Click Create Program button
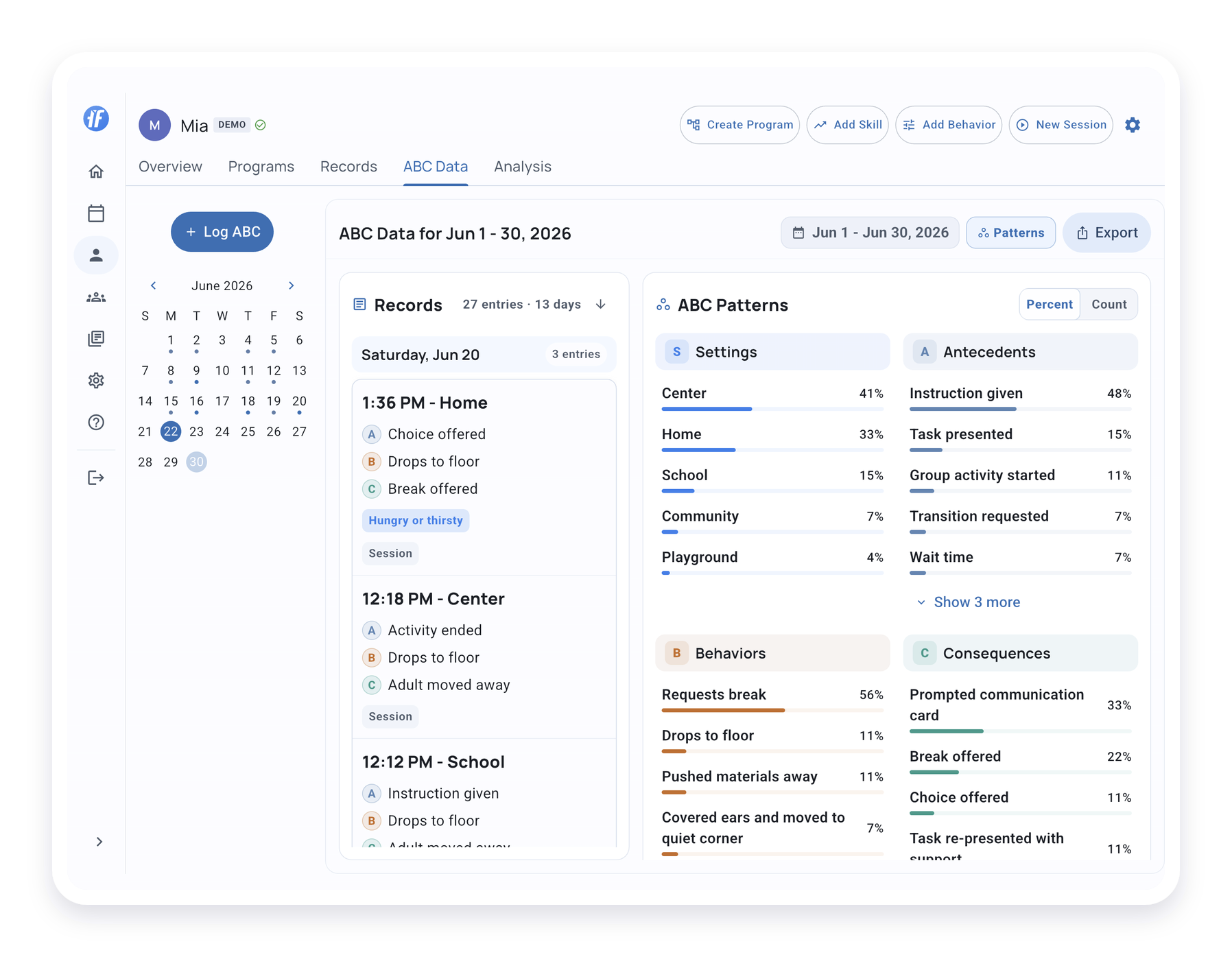Viewport: 1232px width, 957px height. pyautogui.click(x=739, y=125)
